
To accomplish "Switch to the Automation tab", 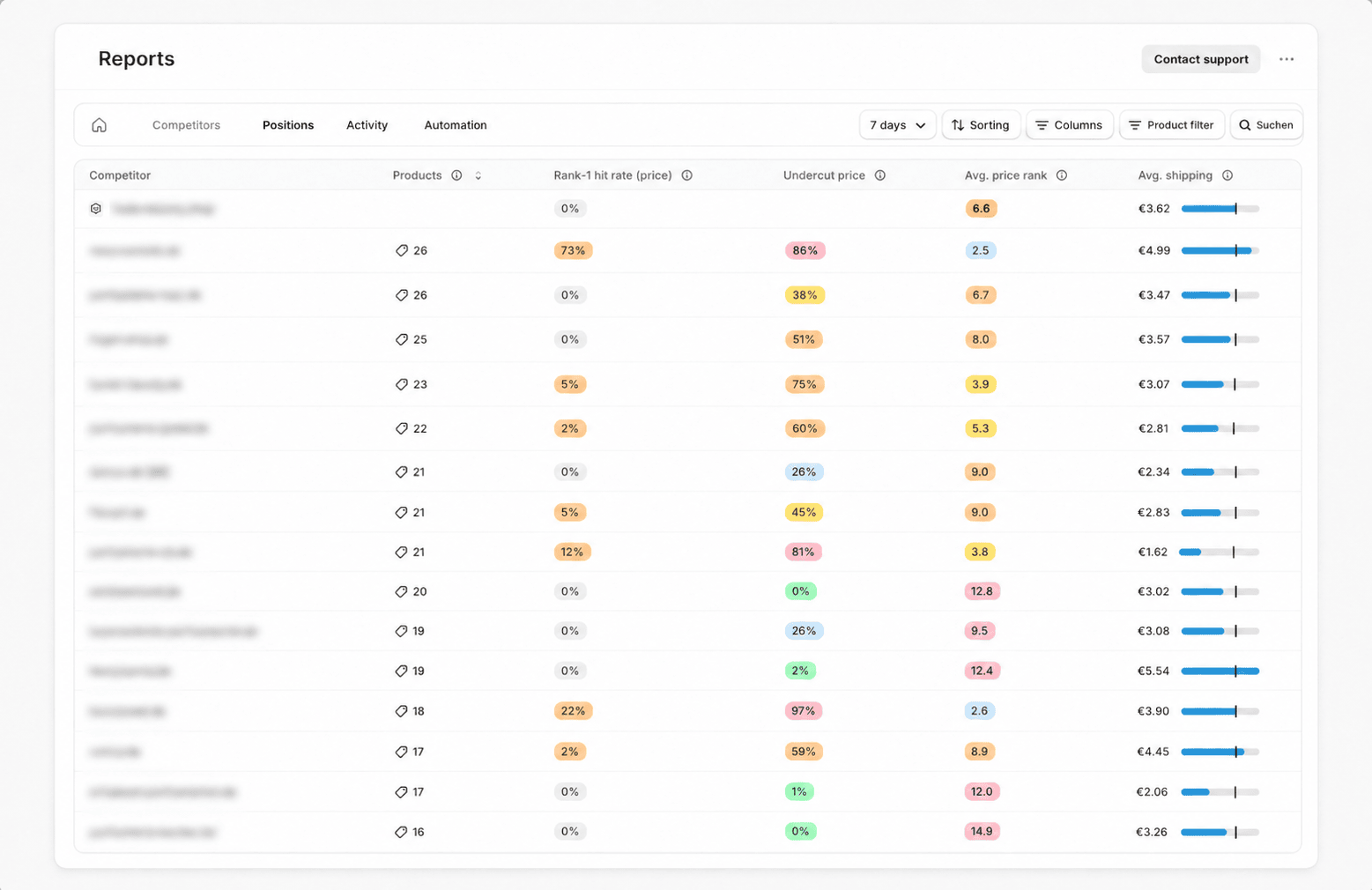I will [x=456, y=125].
